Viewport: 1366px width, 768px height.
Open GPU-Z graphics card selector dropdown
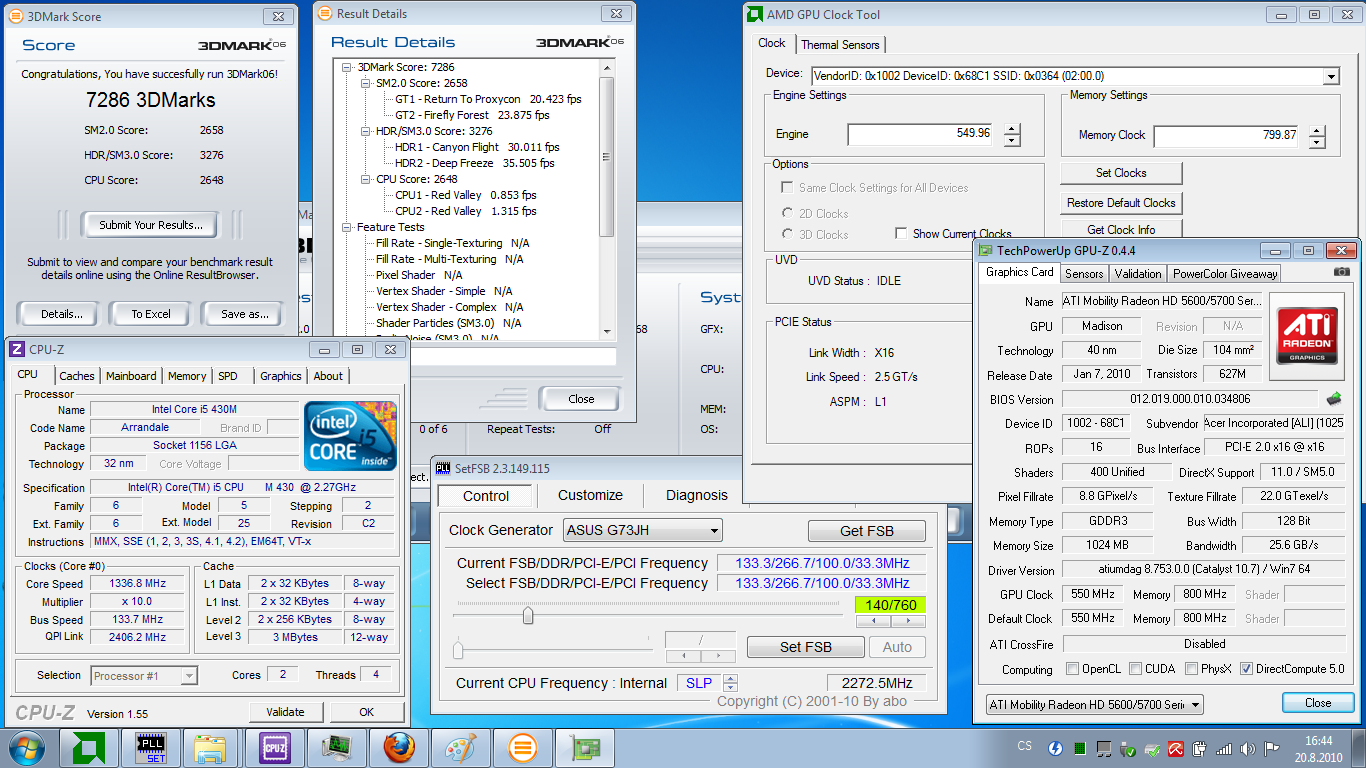pyautogui.click(x=1095, y=704)
